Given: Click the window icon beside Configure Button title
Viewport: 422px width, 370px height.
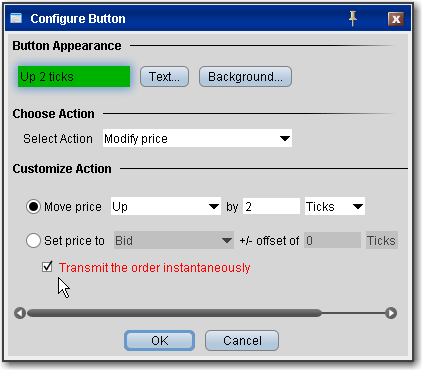Looking at the screenshot, I should point(16,18).
